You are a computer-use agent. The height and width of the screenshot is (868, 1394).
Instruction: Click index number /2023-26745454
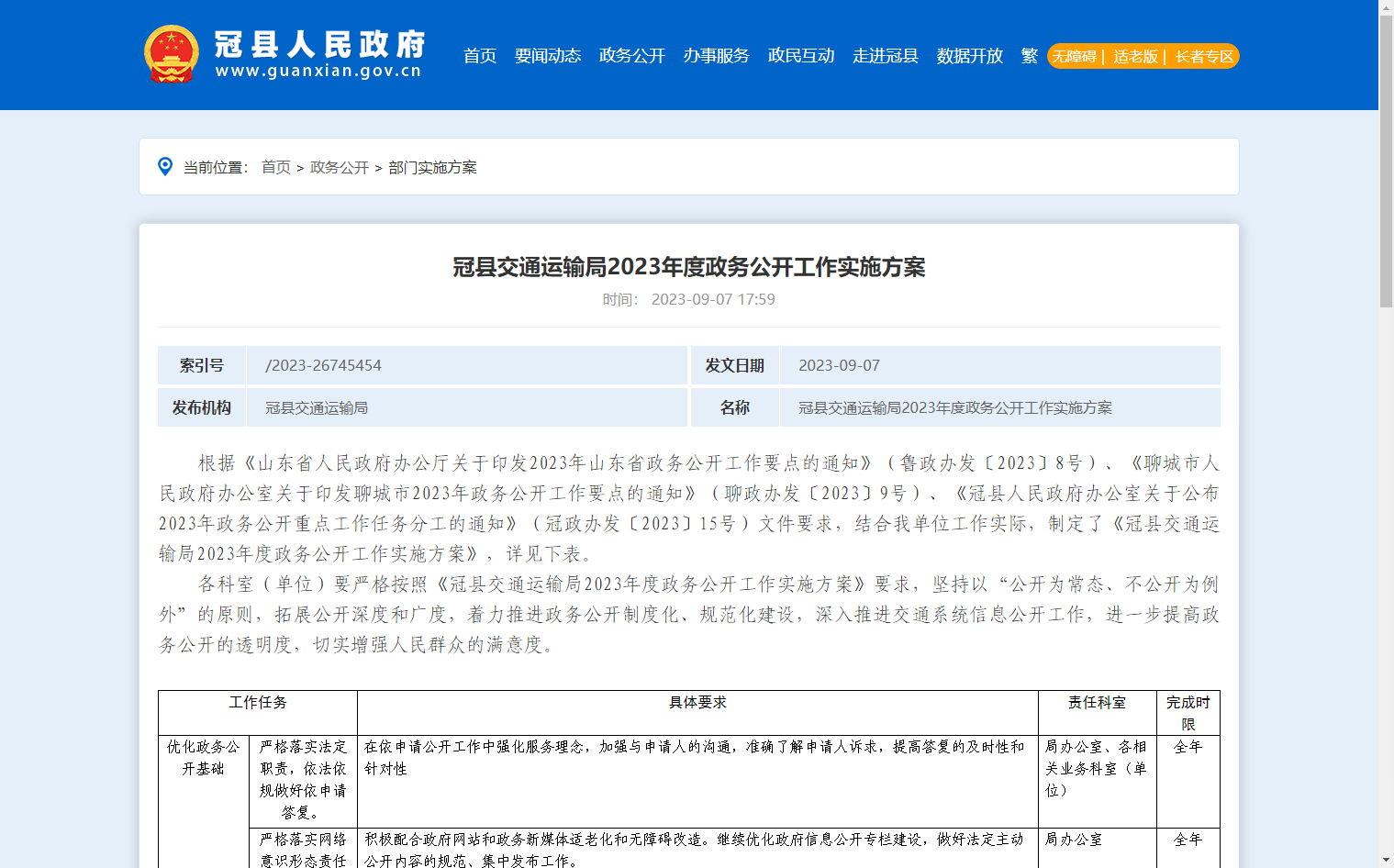pyautogui.click(x=323, y=365)
